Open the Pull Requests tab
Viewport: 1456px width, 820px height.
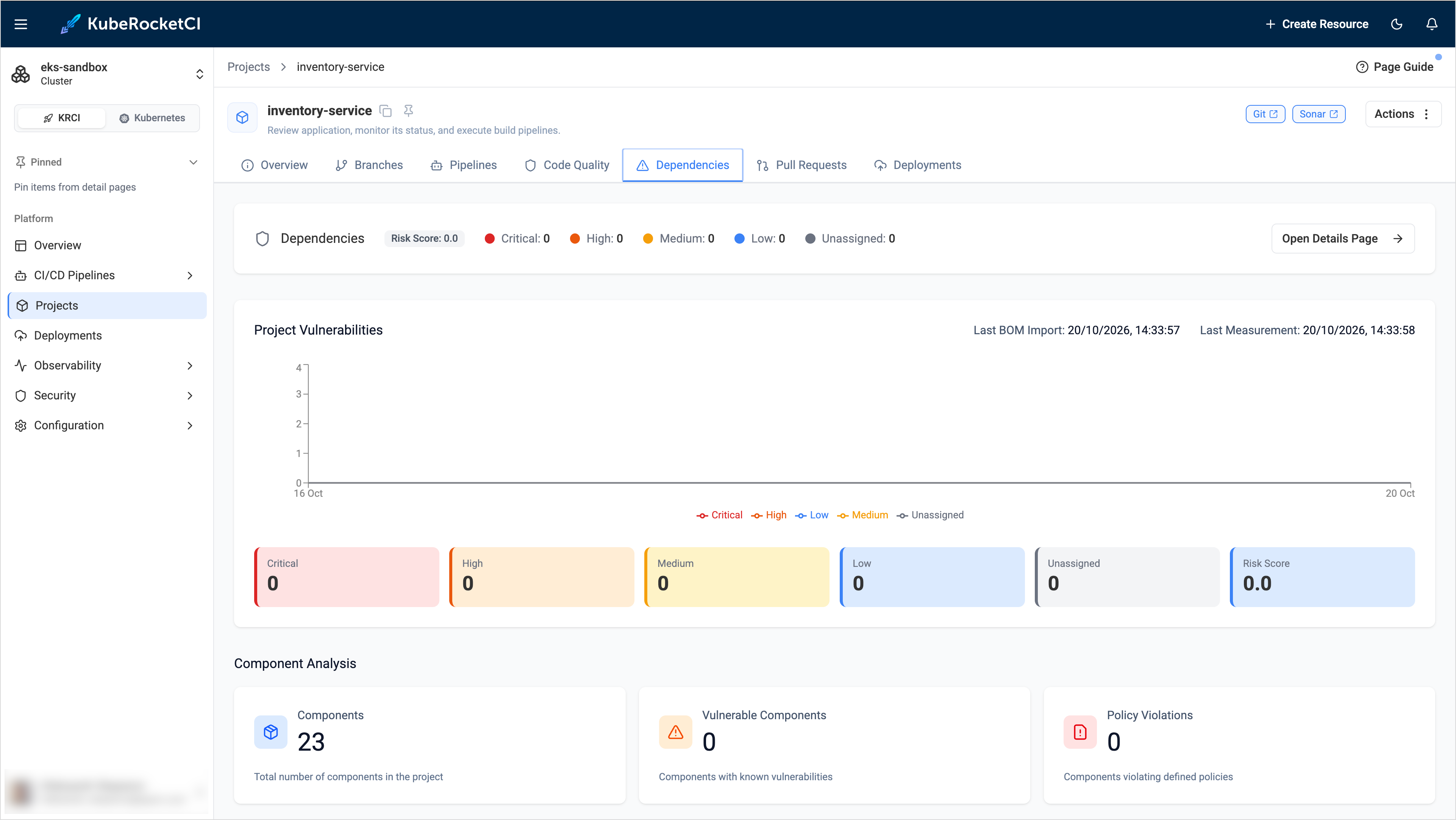pyautogui.click(x=801, y=165)
